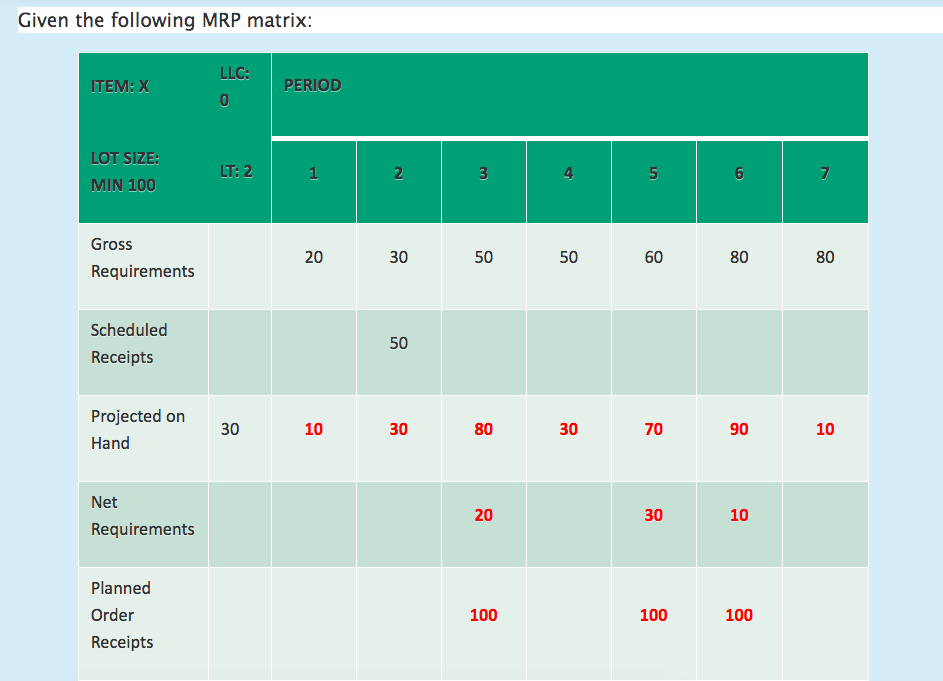Image resolution: width=943 pixels, height=681 pixels.
Task: Select the Projected on Hand value 90
Action: [738, 429]
